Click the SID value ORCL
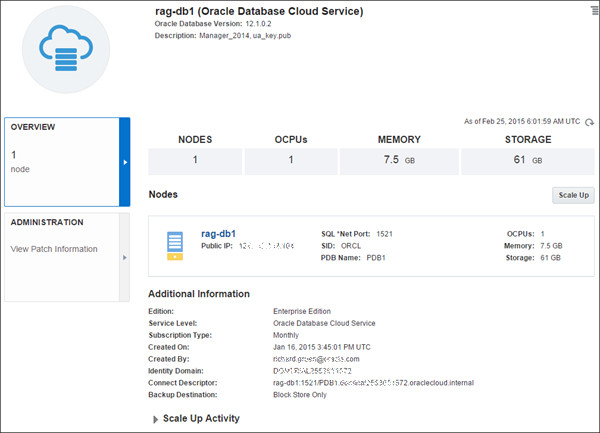The width and height of the screenshot is (600, 433). (x=351, y=246)
